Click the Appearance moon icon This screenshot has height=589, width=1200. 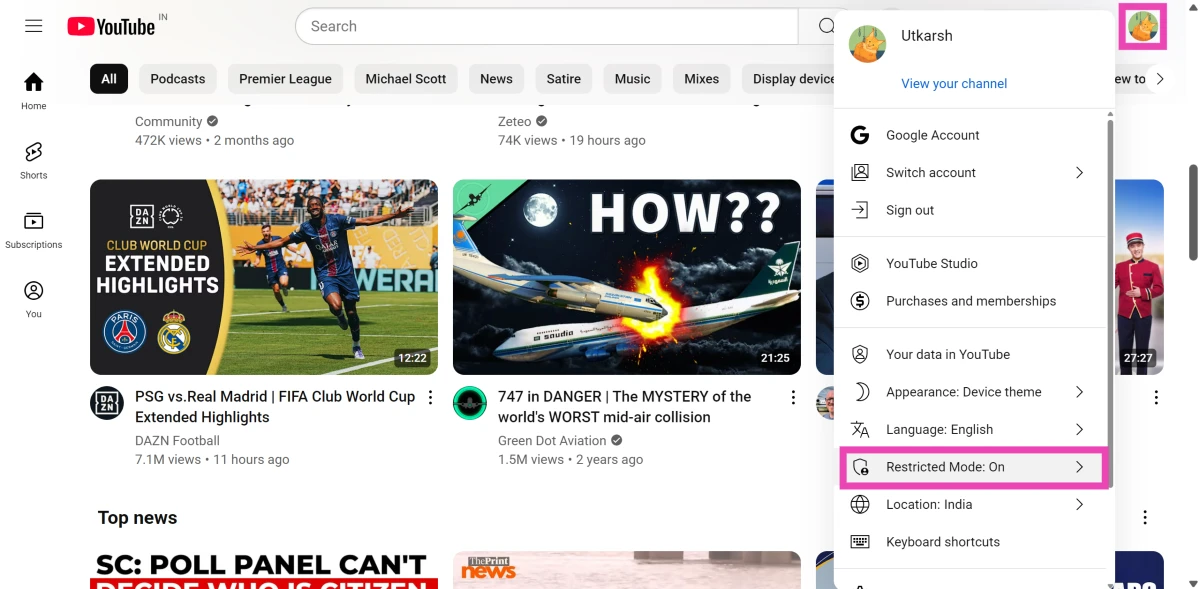click(860, 392)
